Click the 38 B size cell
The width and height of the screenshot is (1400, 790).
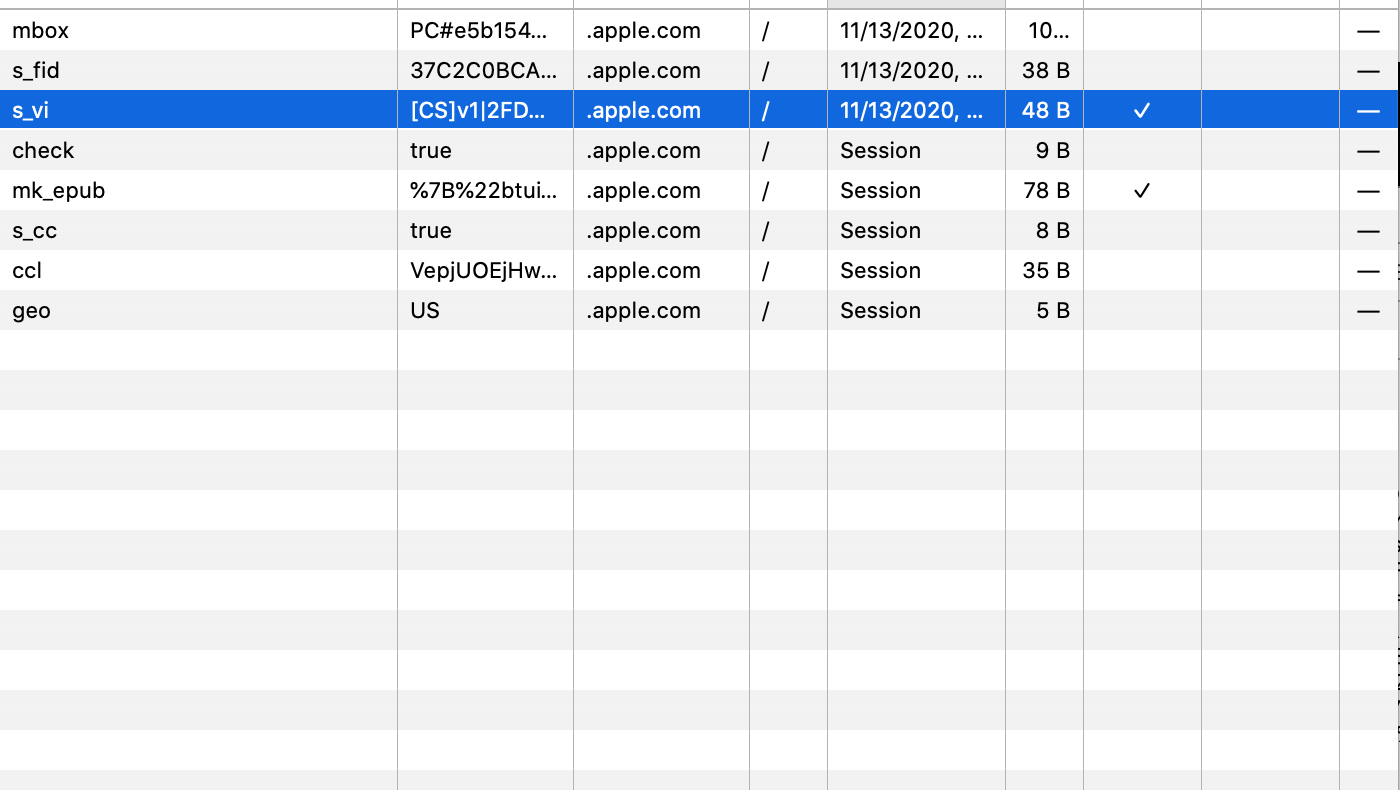(1046, 71)
